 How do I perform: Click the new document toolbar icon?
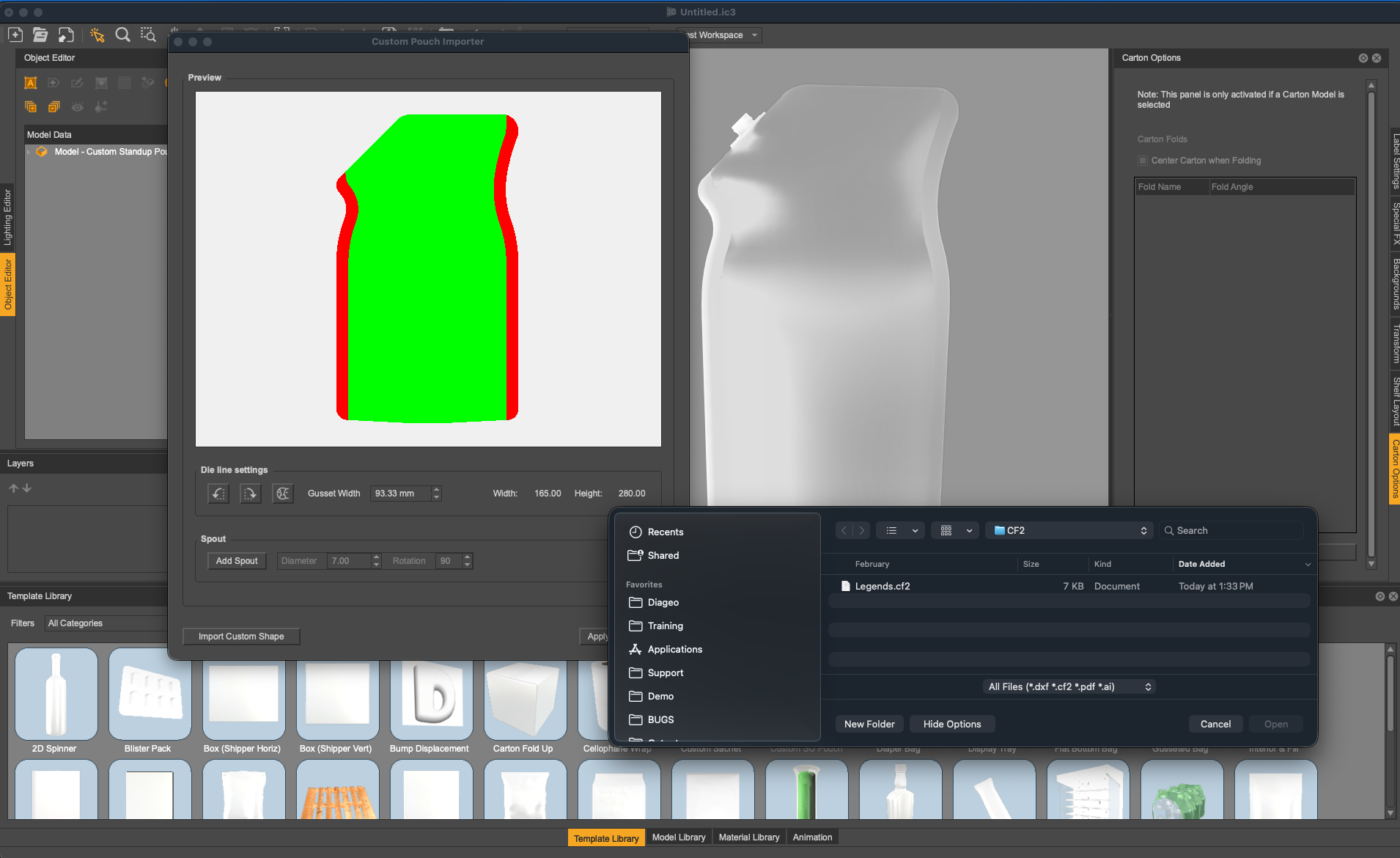point(15,34)
